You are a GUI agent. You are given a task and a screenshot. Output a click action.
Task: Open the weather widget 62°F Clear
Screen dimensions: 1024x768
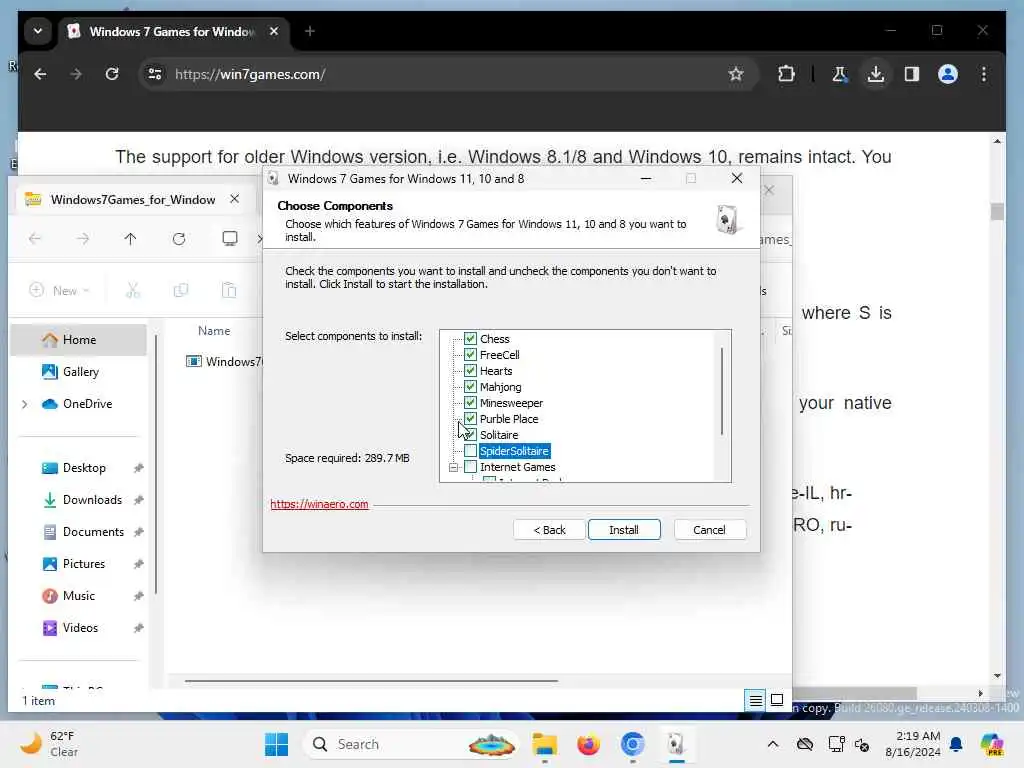click(x=50, y=744)
